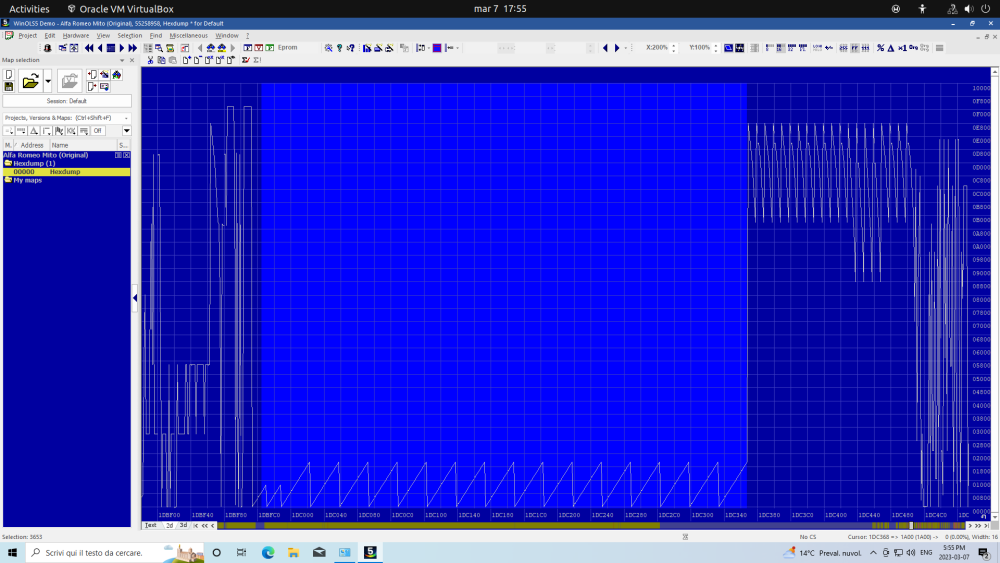Open Microsoft Edge from the taskbar
Image resolution: width=1000 pixels, height=563 pixels.
pos(268,553)
